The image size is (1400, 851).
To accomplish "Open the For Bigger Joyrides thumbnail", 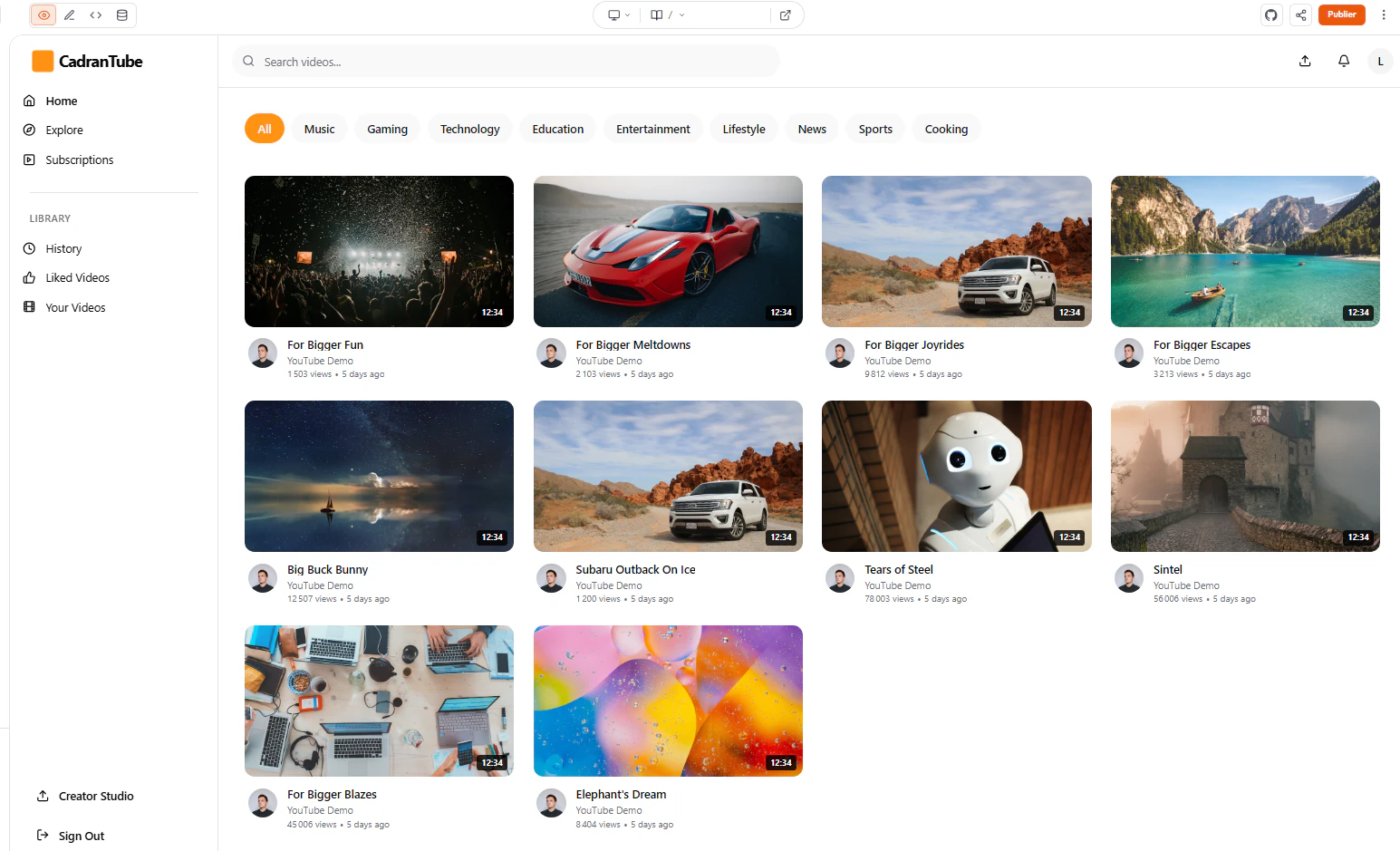I will coord(957,251).
